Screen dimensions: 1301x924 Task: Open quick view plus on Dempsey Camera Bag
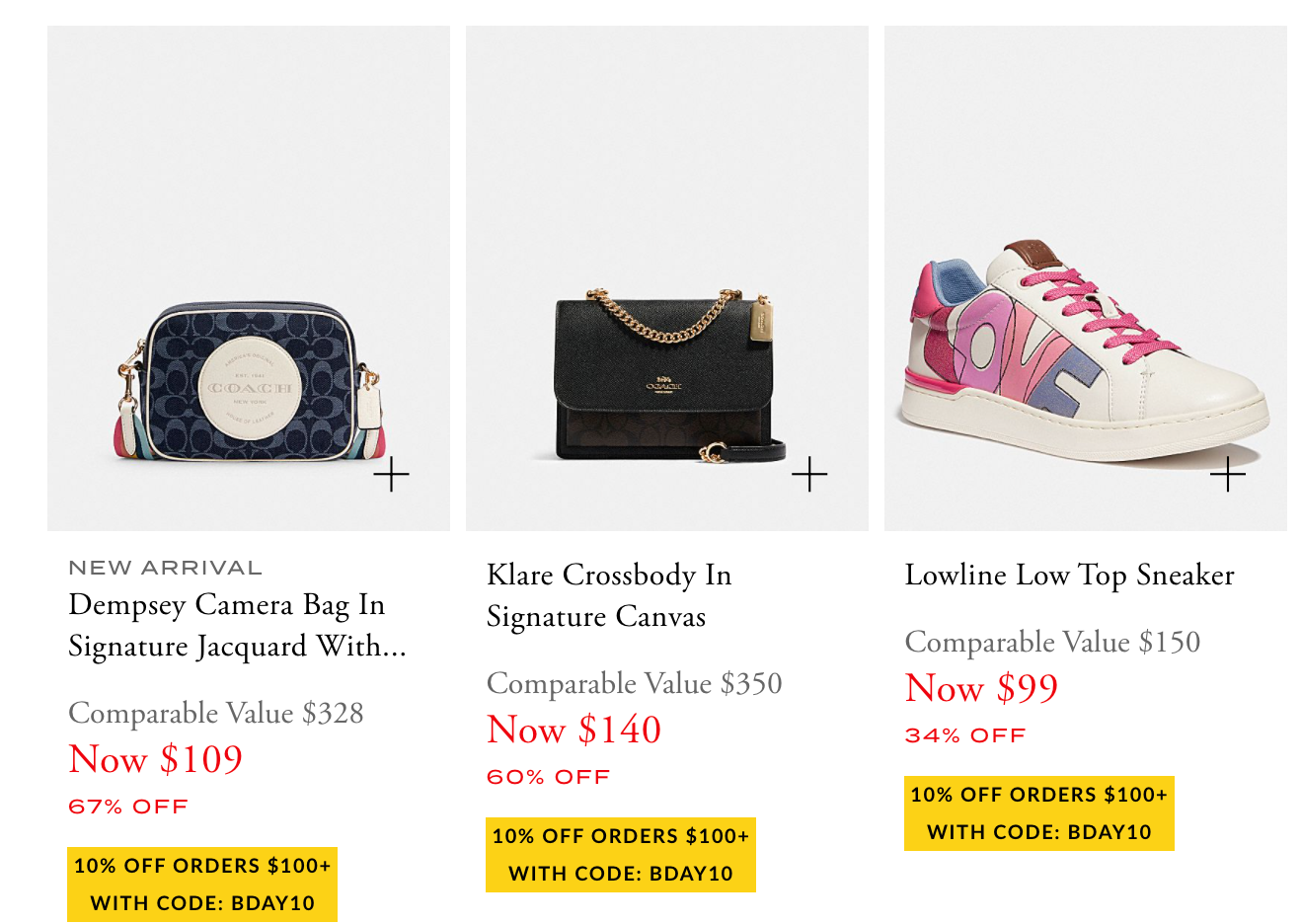click(x=391, y=475)
